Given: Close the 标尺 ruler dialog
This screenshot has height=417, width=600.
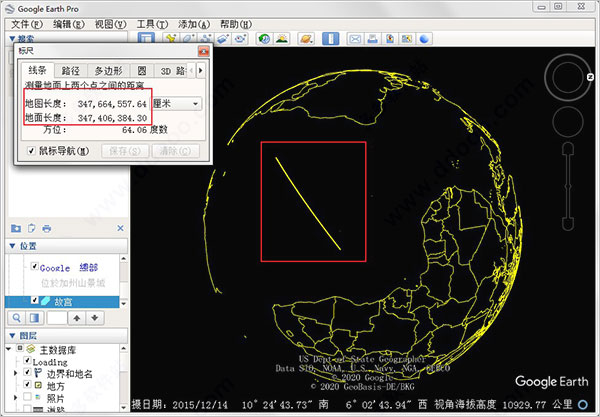Looking at the screenshot, I should click(204, 51).
